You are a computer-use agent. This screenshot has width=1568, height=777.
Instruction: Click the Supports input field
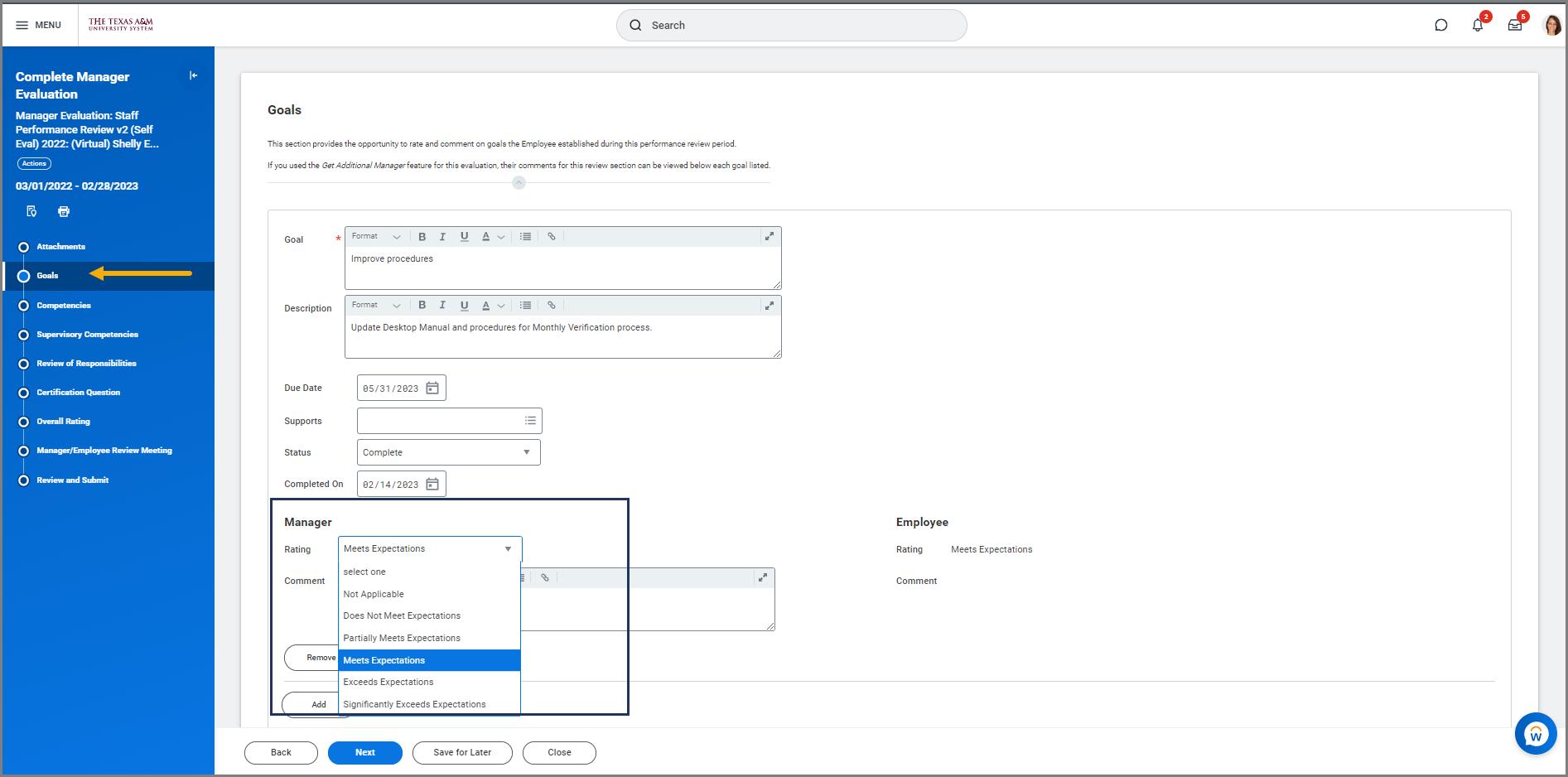pyautogui.click(x=439, y=421)
